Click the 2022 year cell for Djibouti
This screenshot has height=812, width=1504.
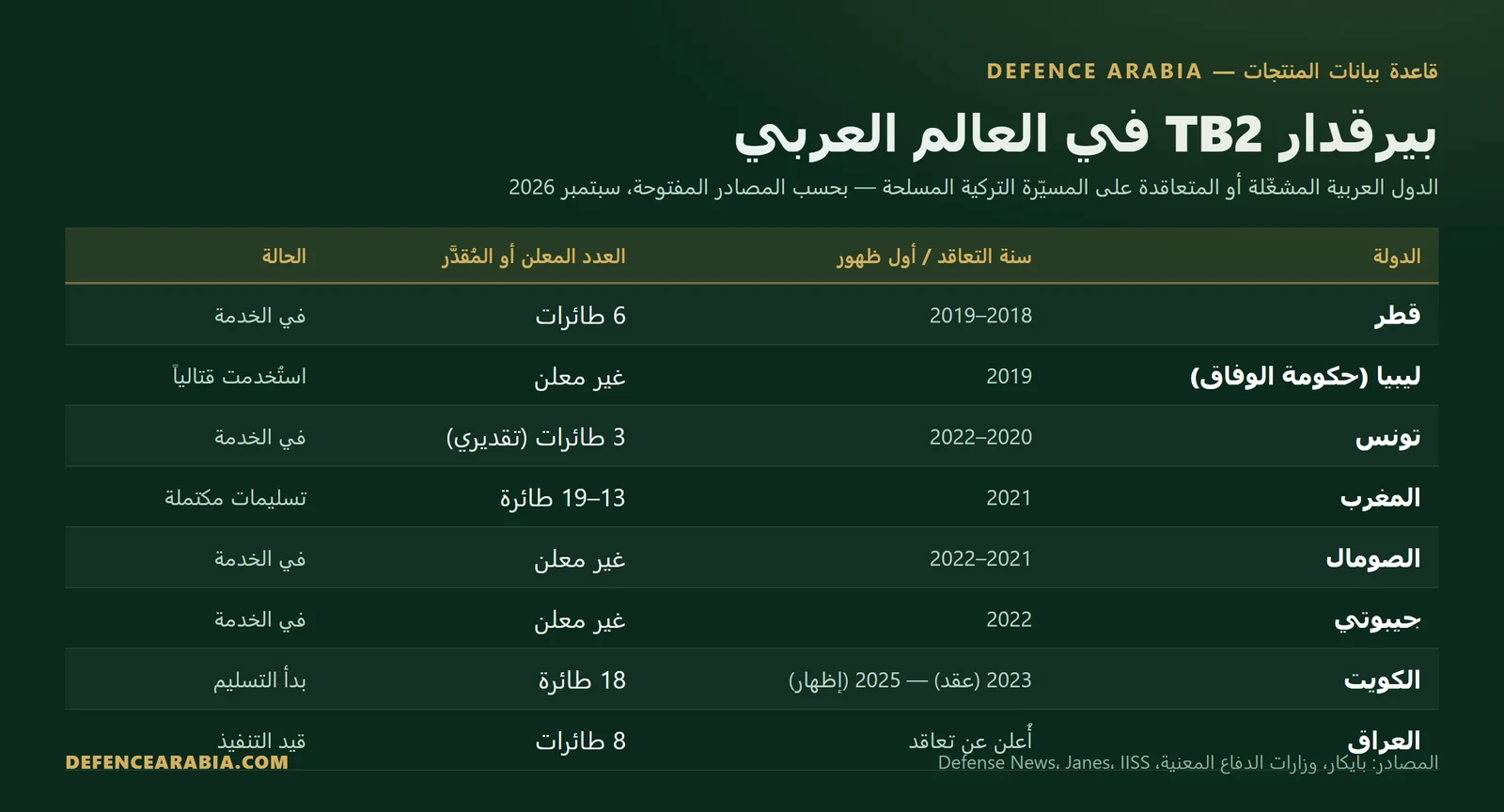tap(1009, 619)
